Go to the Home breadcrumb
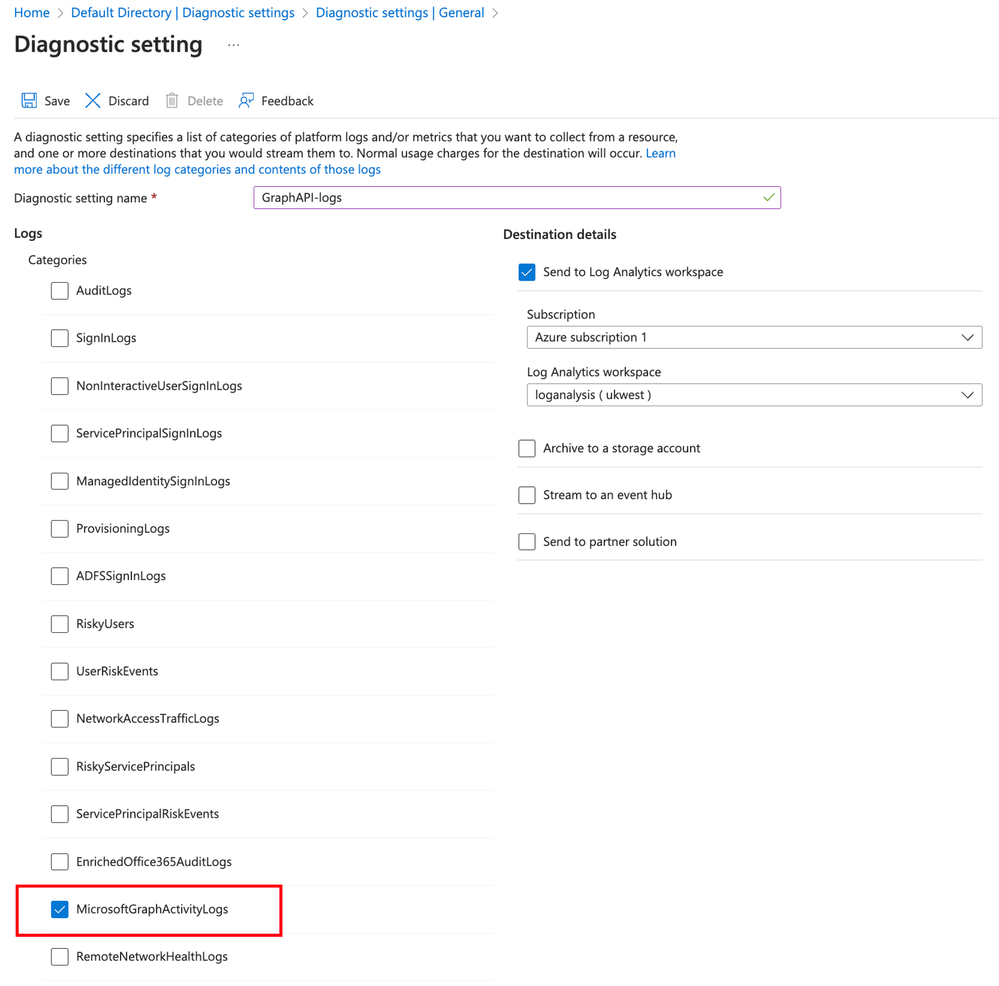The height and width of the screenshot is (986, 999). (x=32, y=13)
